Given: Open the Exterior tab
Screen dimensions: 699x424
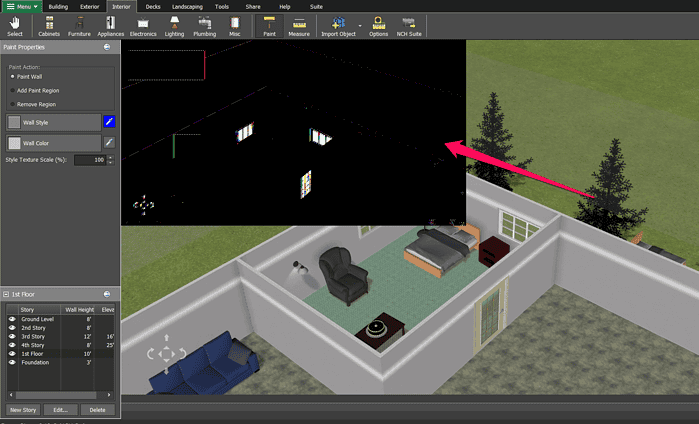Looking at the screenshot, I should 90,7.
